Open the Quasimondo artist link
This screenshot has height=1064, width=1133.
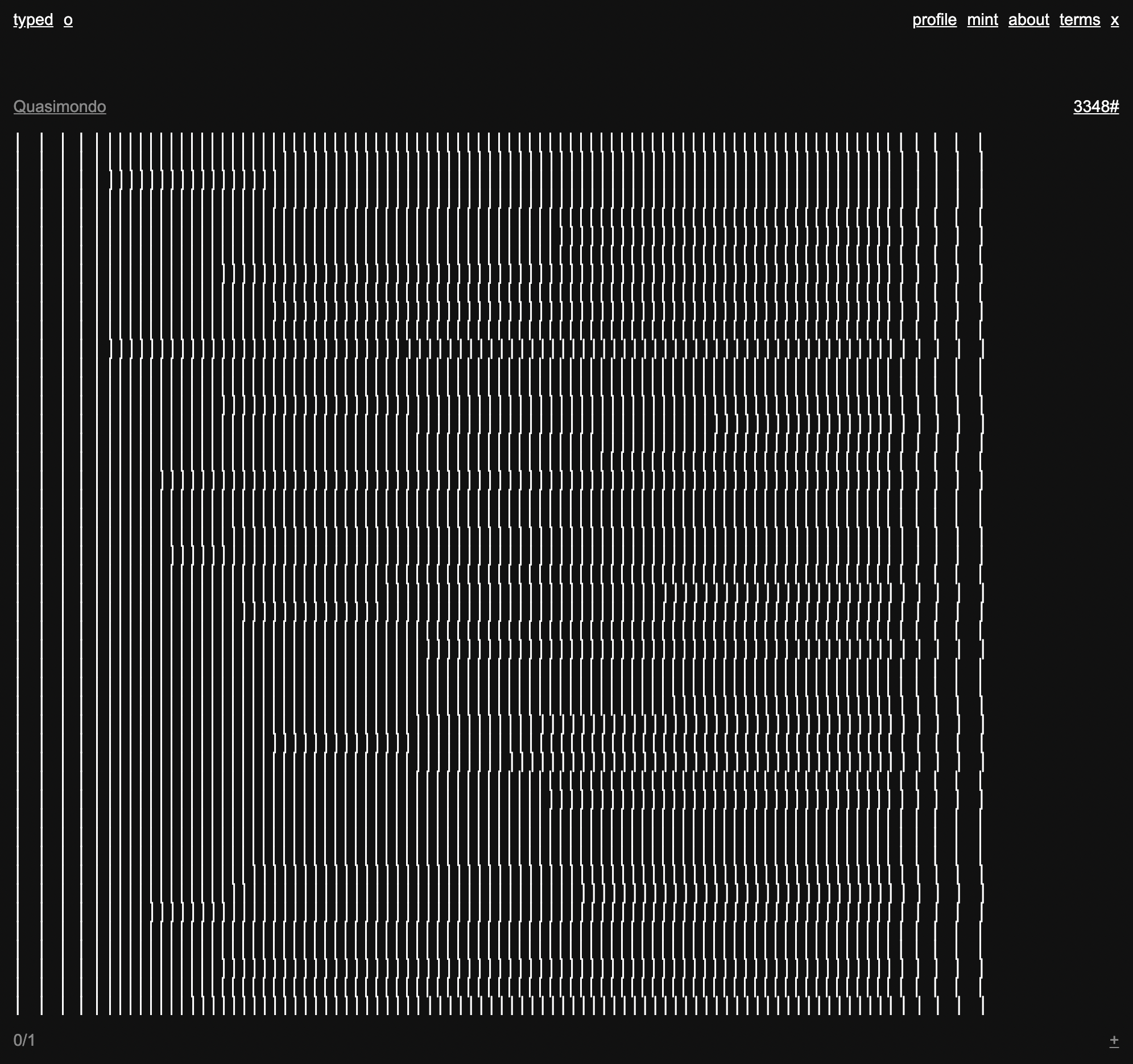[60, 106]
